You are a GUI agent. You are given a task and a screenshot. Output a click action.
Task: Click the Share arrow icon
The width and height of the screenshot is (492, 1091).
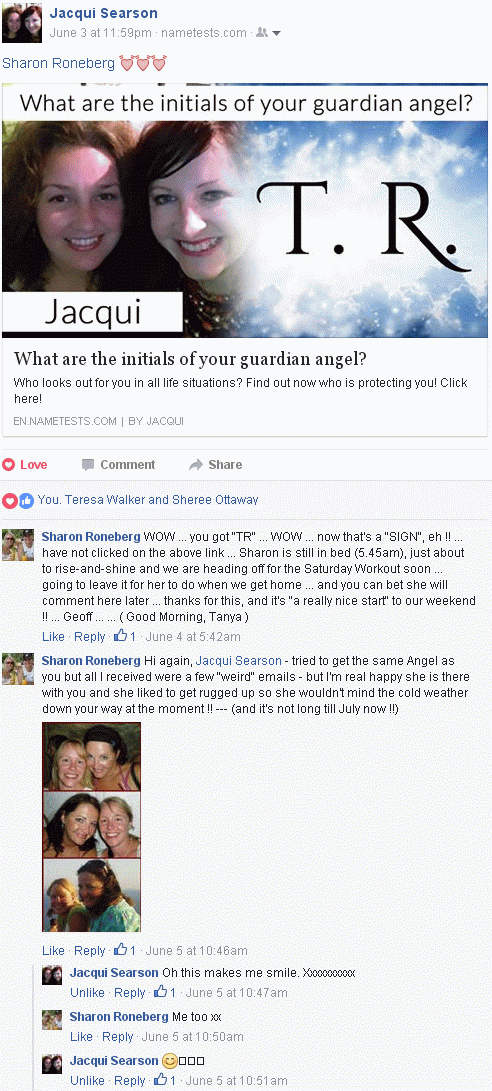pyautogui.click(x=196, y=465)
